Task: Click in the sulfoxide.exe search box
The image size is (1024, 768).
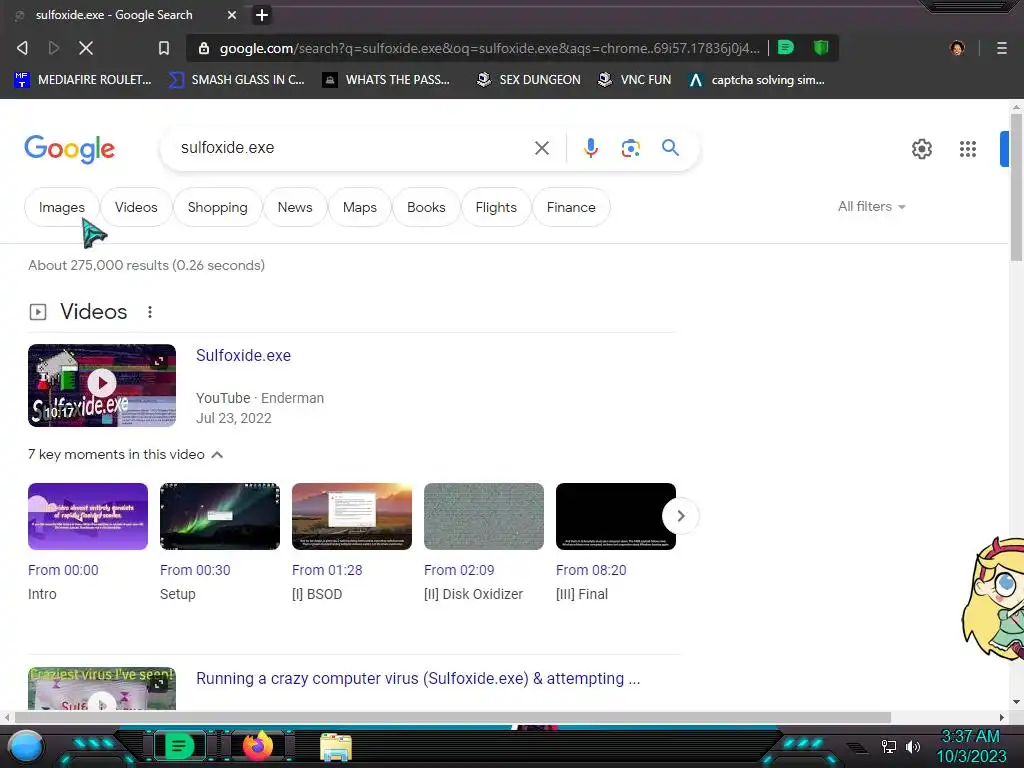Action: tap(353, 148)
